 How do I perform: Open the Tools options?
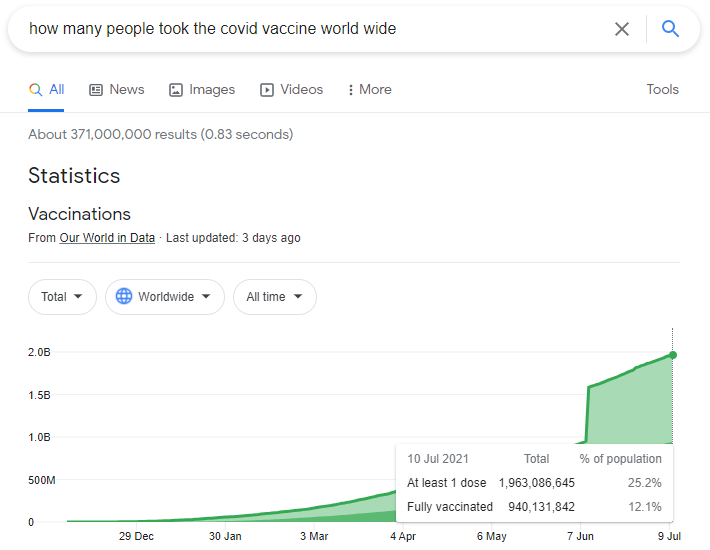click(662, 90)
